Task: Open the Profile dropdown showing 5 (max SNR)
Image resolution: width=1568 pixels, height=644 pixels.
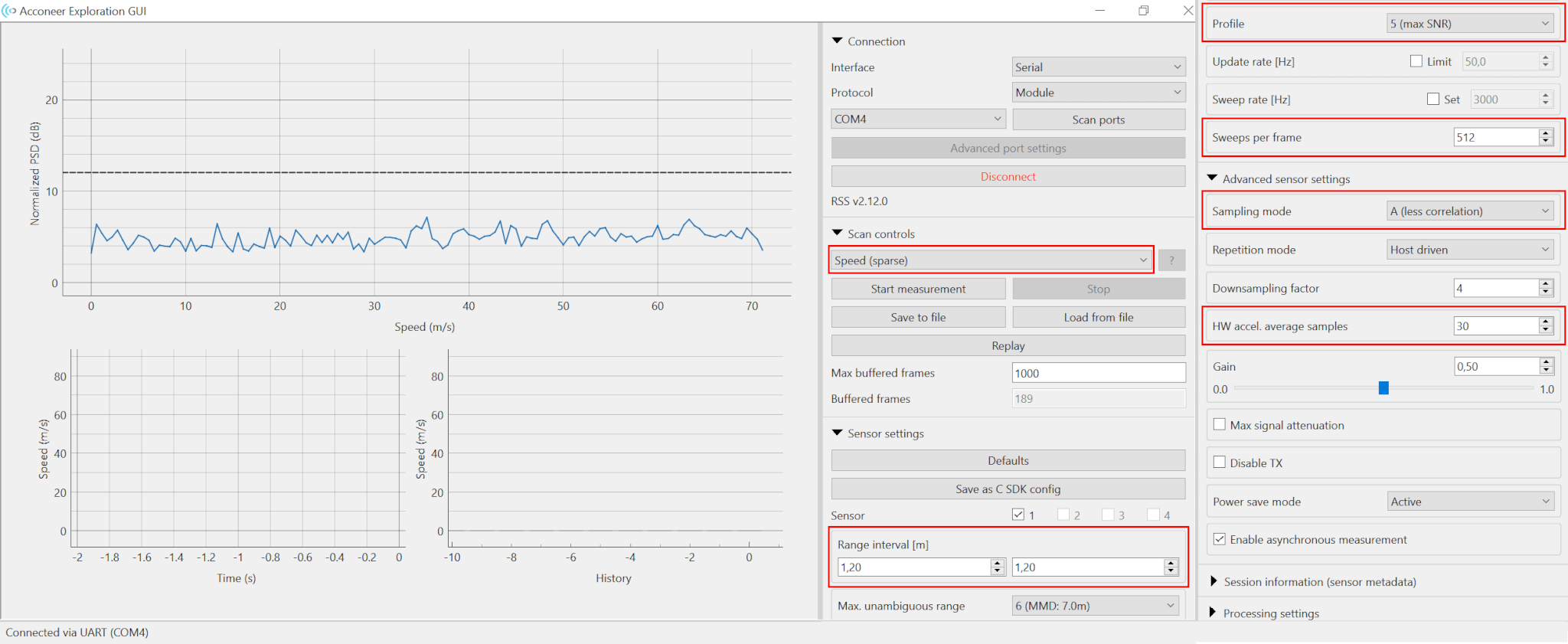Action: [x=1470, y=24]
